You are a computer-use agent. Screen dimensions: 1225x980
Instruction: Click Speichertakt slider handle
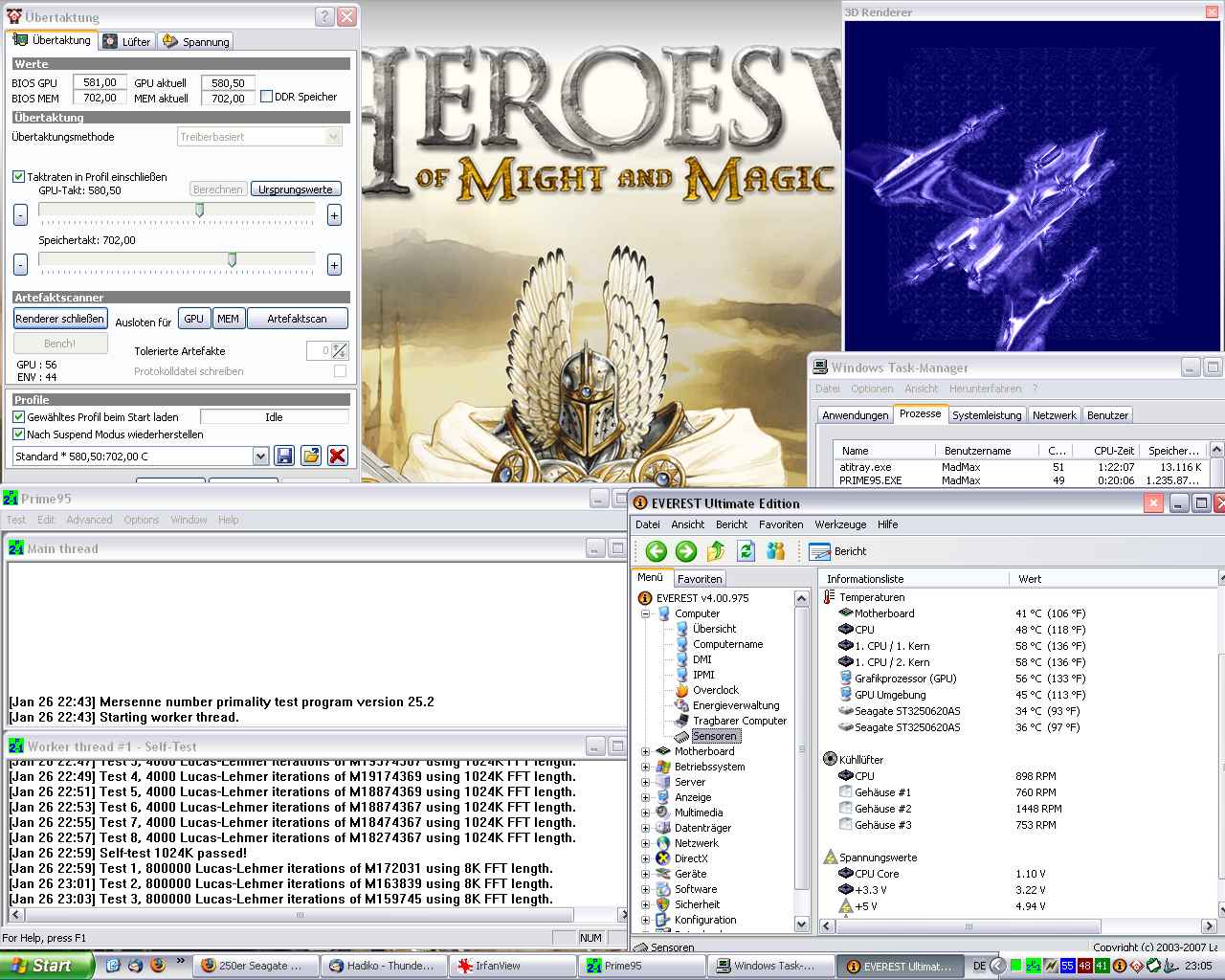click(x=232, y=259)
